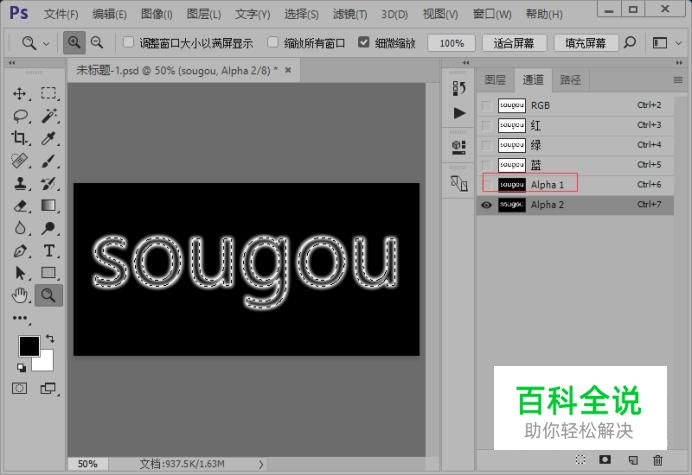Viewport: 692px width, 475px height.
Task: Open the History panel icon
Action: pos(459,88)
